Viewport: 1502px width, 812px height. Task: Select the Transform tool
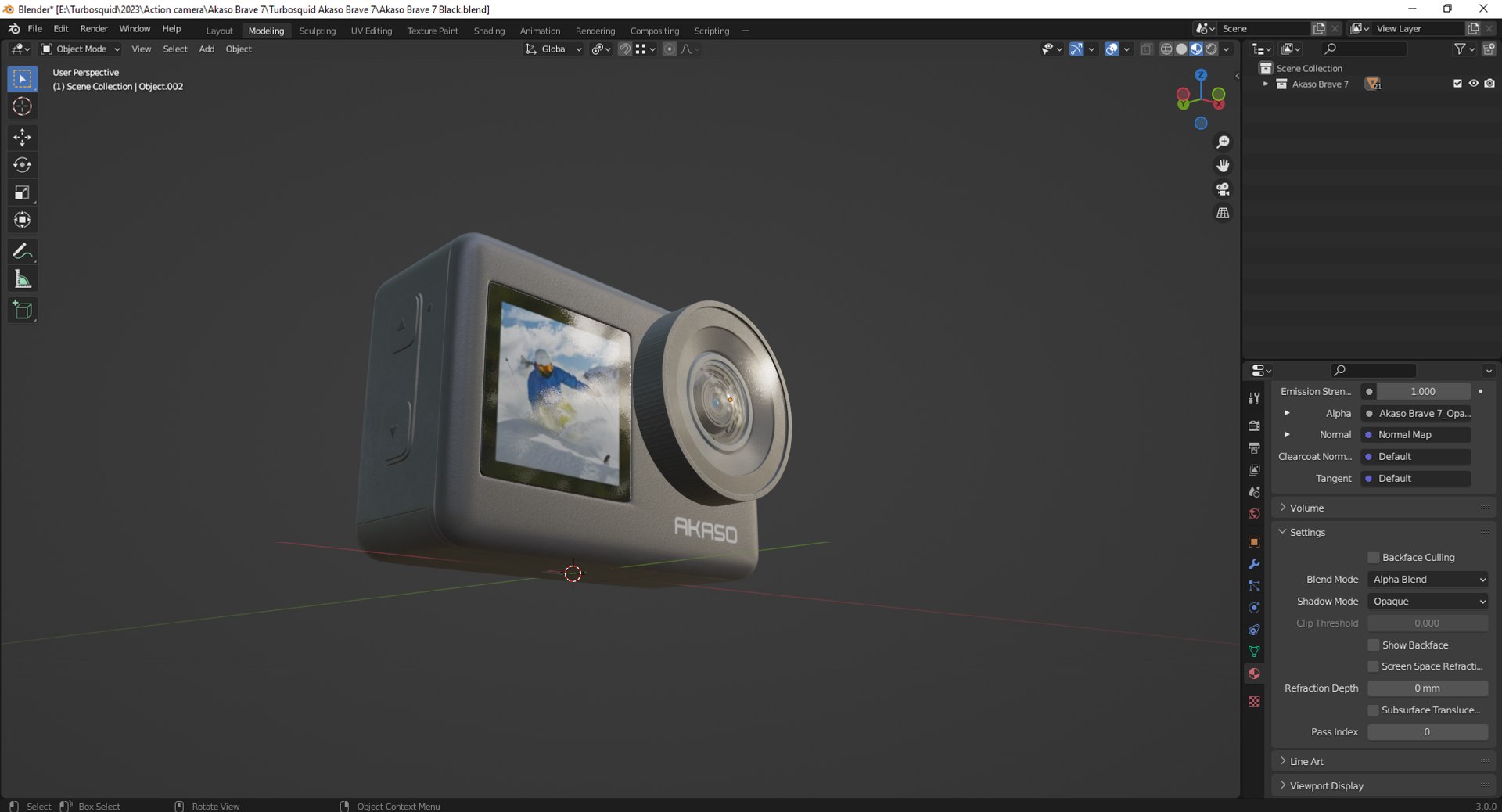coord(22,220)
